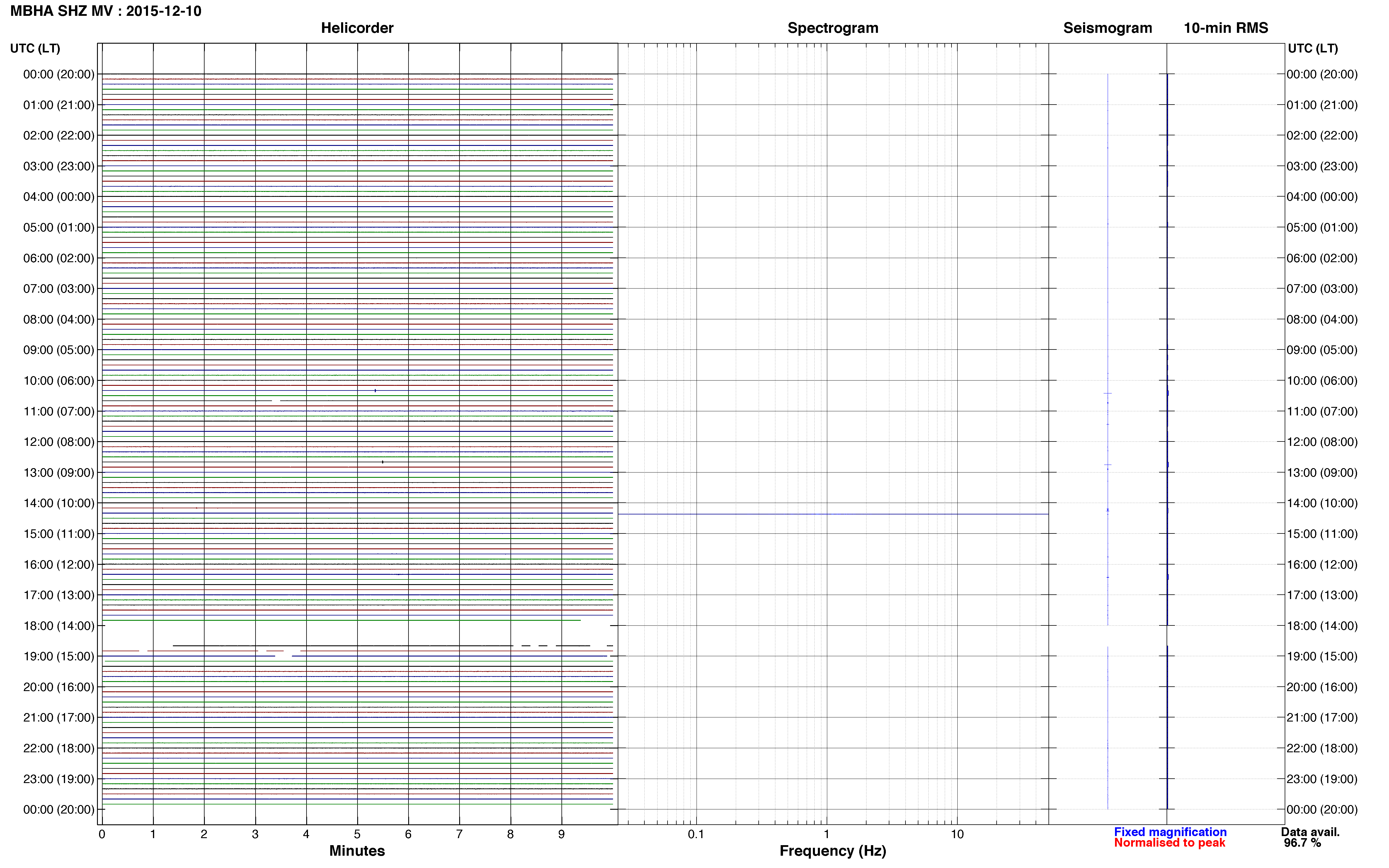Click the 13:00 (09:00) label on RMS axis
1389x868 pixels.
[x=1322, y=473]
